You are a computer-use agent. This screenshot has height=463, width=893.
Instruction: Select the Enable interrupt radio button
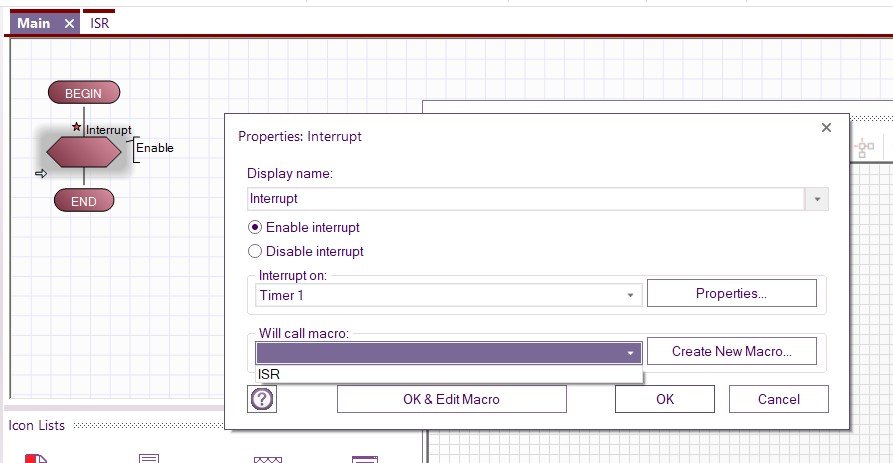click(x=255, y=228)
